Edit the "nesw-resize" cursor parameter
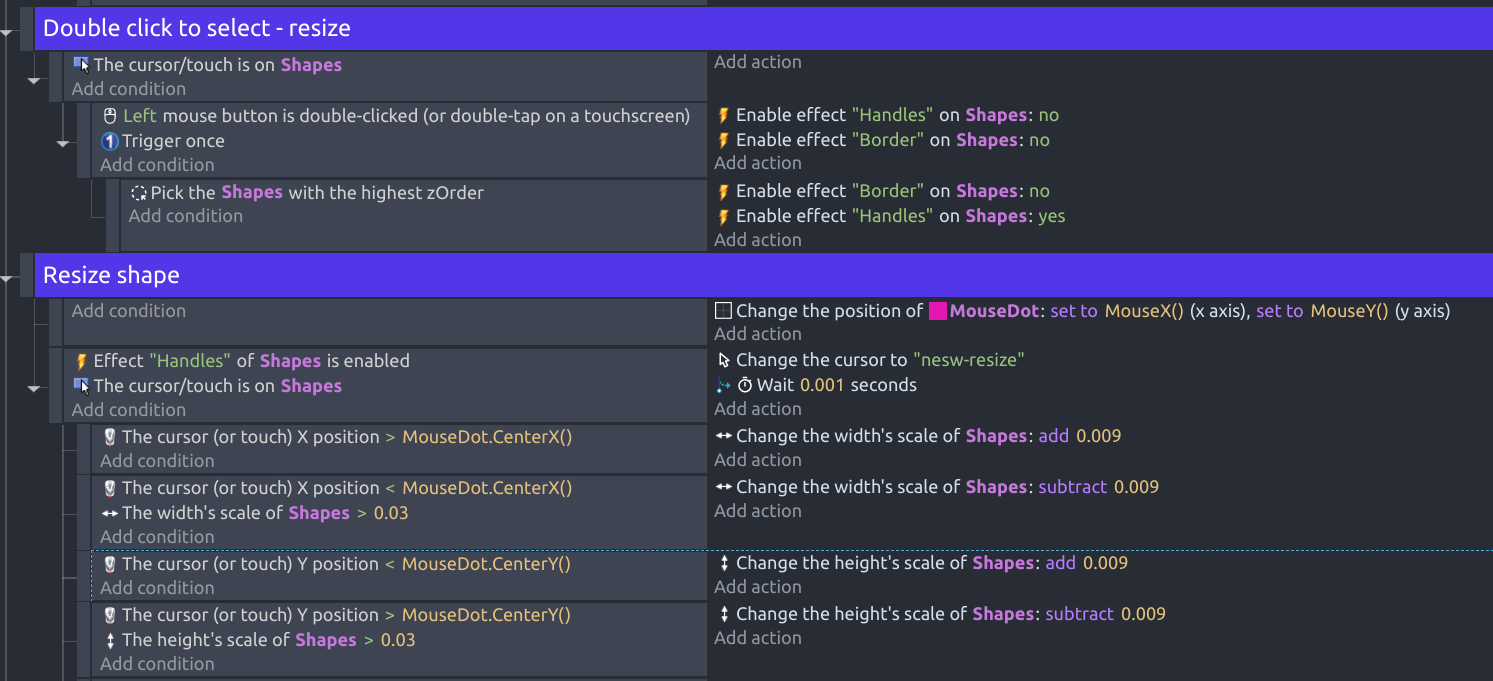1493x681 pixels. click(x=969, y=360)
